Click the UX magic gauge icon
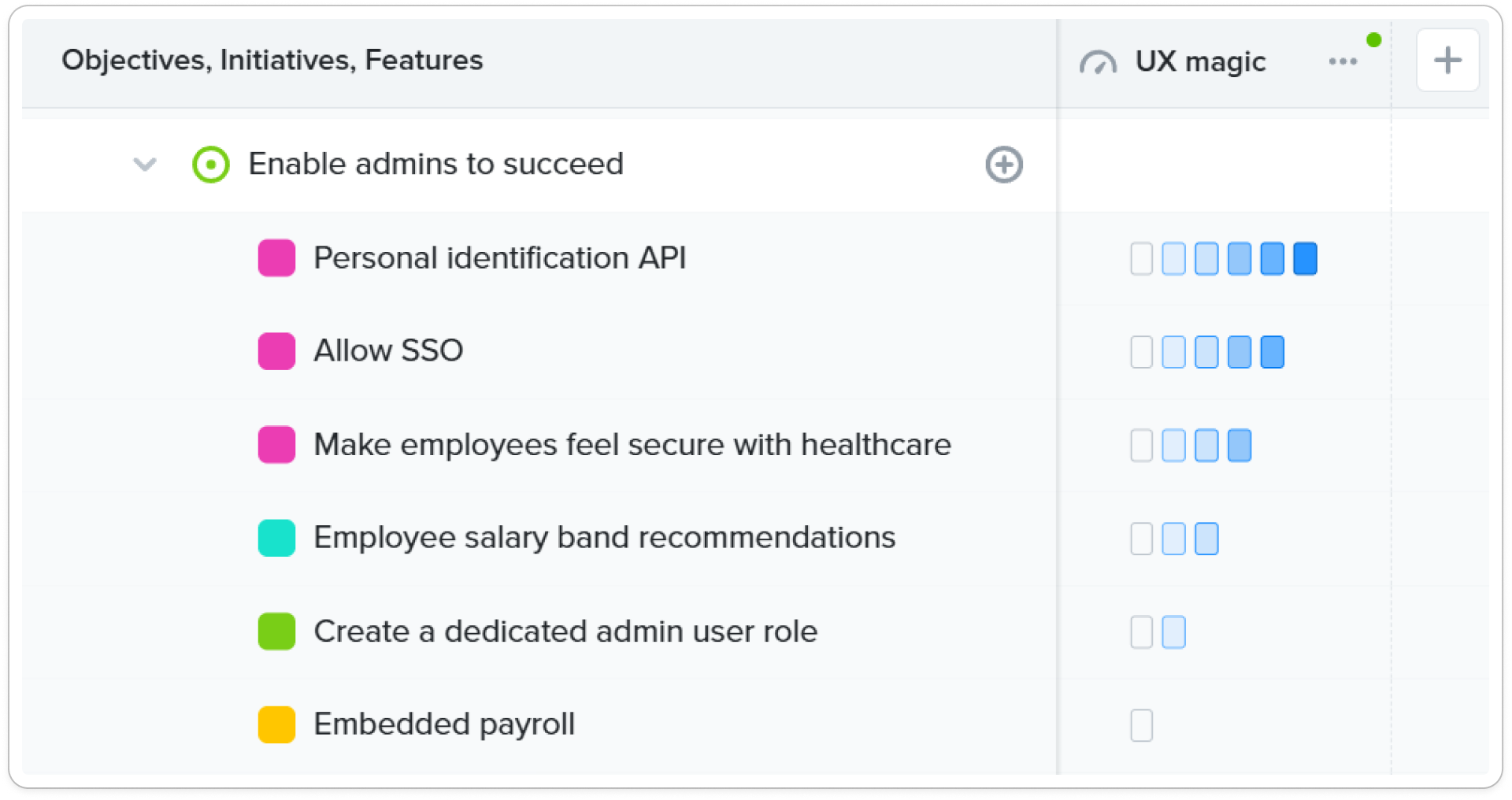 coord(1099,62)
